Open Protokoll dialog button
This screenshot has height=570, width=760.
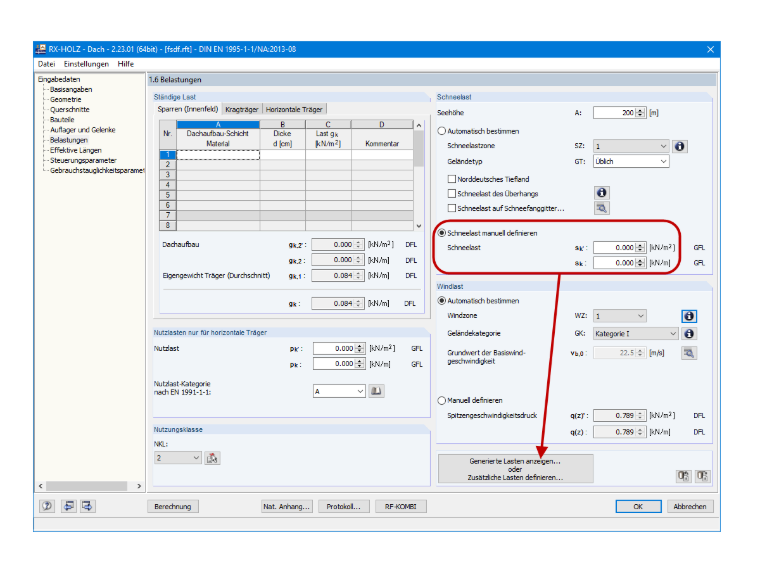344,507
